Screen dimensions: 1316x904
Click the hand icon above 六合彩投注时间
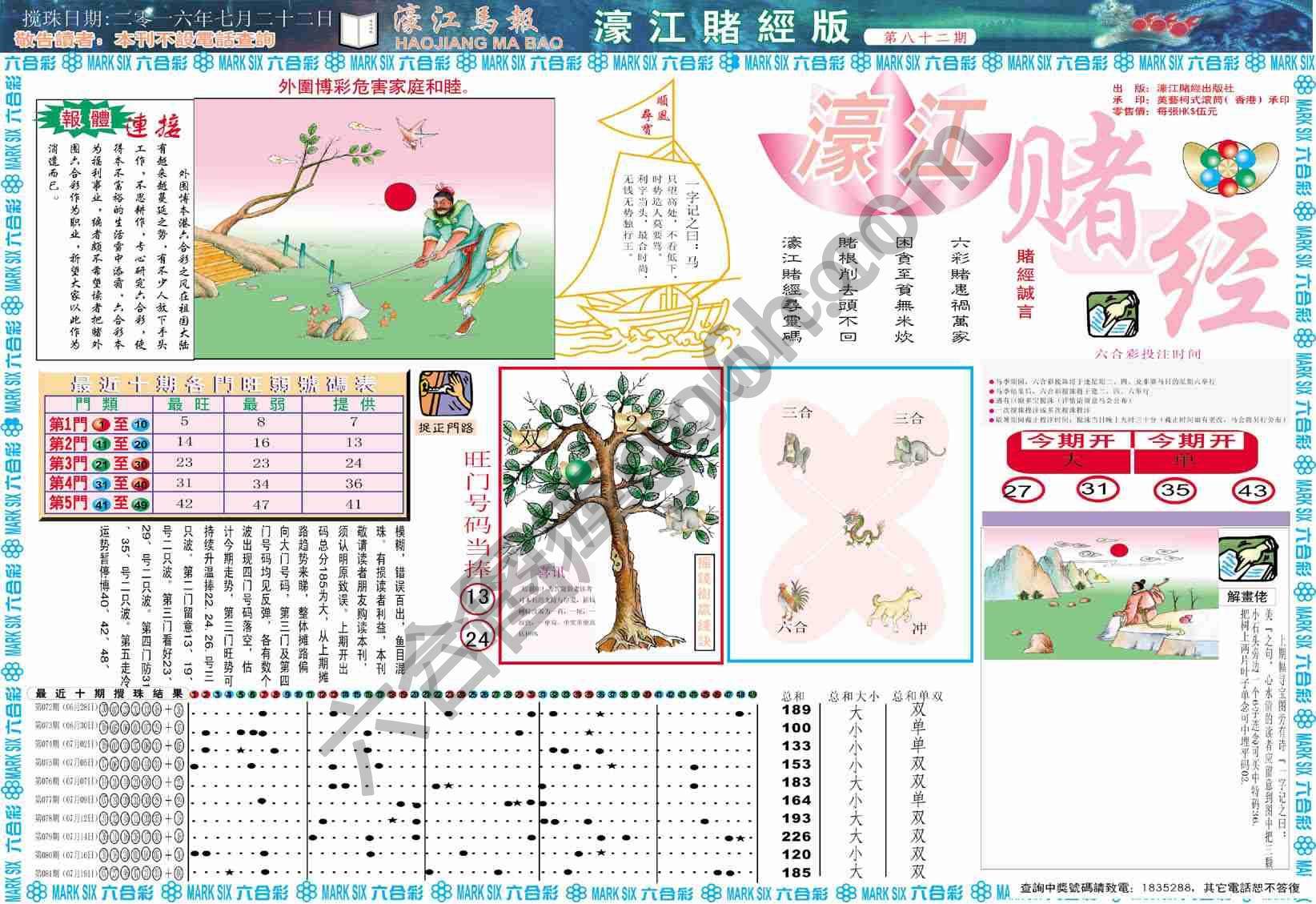[x=1113, y=315]
